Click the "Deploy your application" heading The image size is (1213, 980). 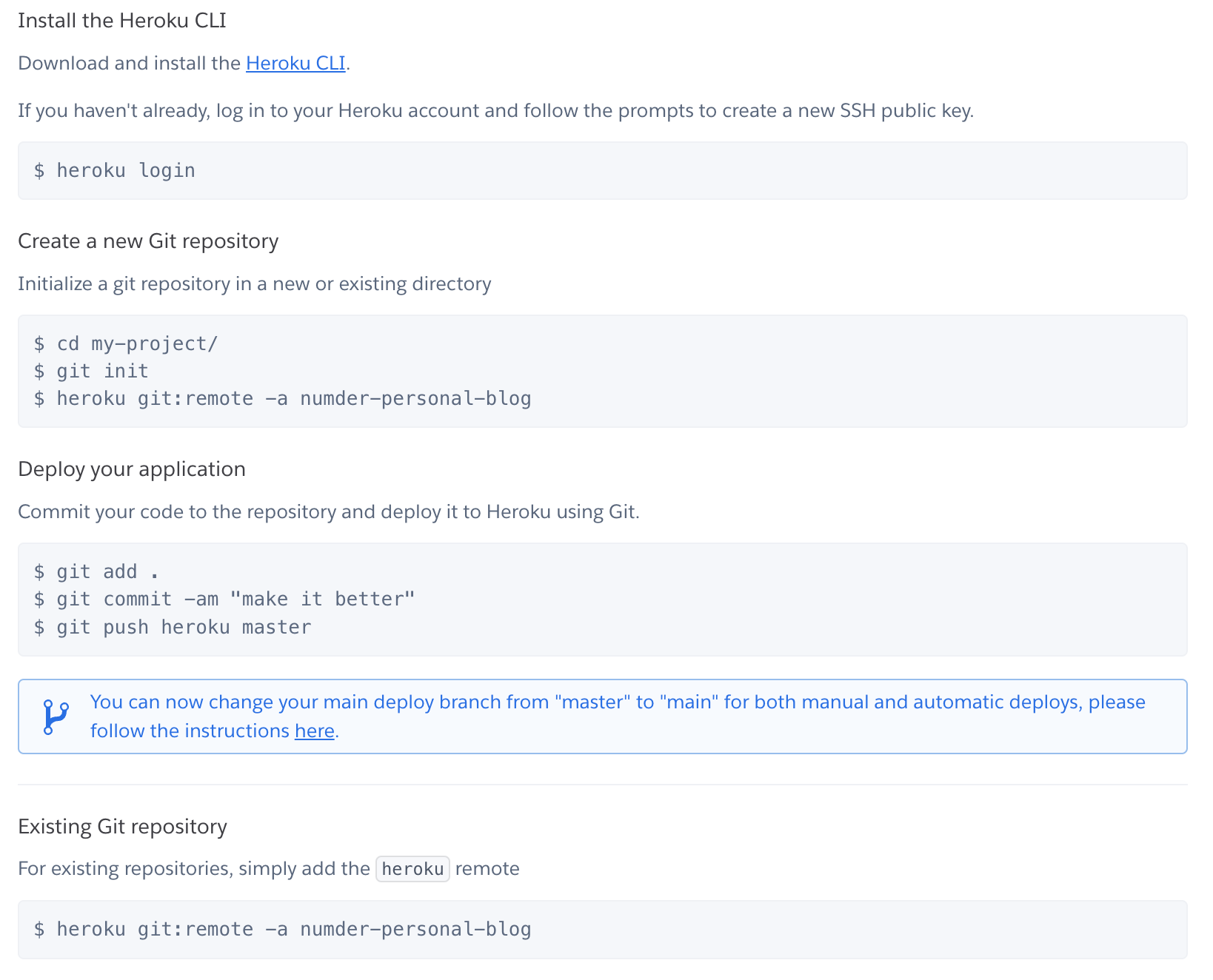(x=132, y=469)
